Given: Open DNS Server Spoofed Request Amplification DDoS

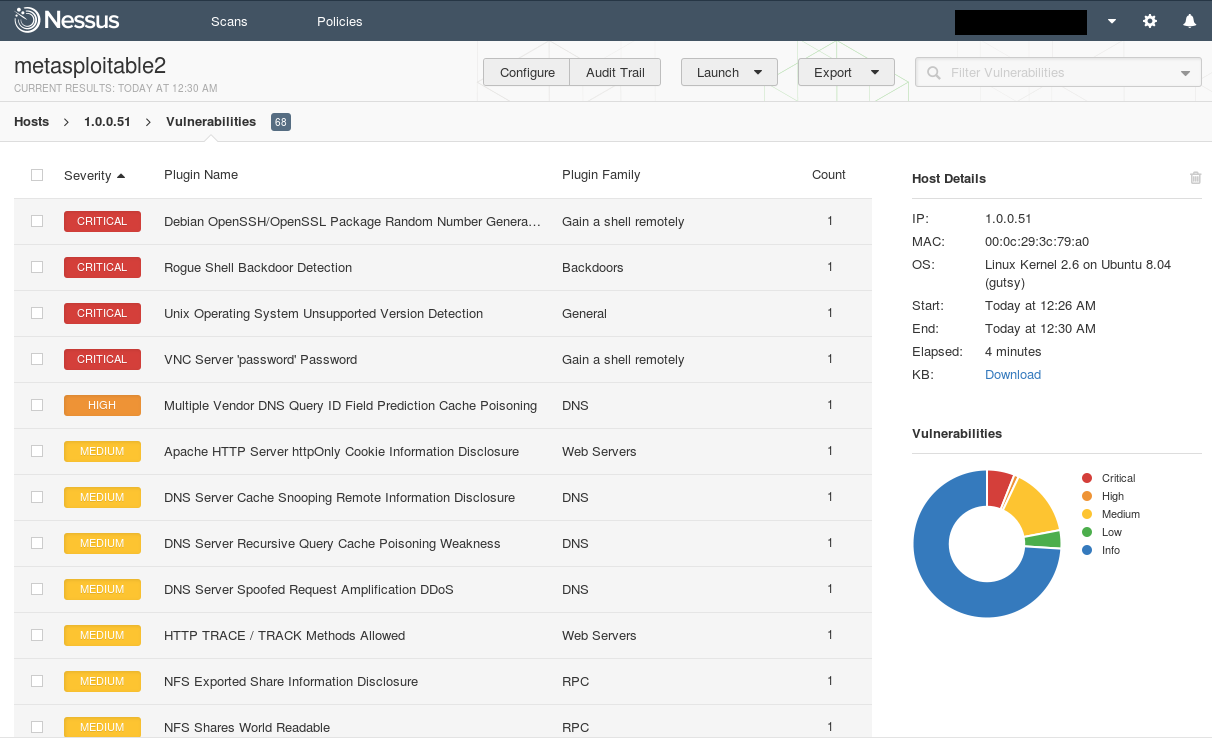Looking at the screenshot, I should tap(309, 590).
